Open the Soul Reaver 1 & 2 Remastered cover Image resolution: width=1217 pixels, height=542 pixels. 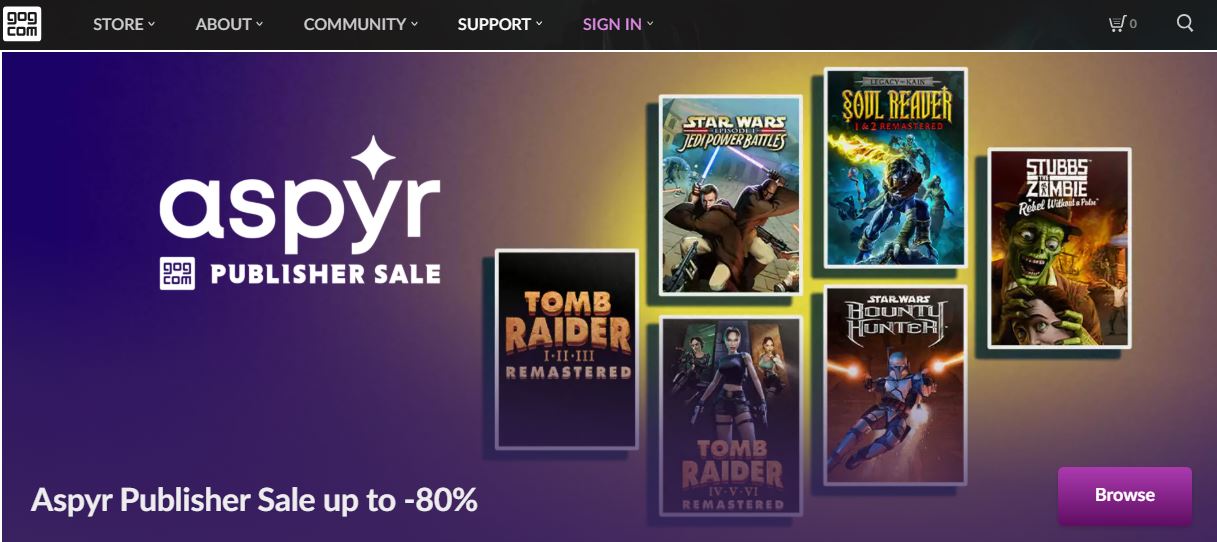coord(896,168)
